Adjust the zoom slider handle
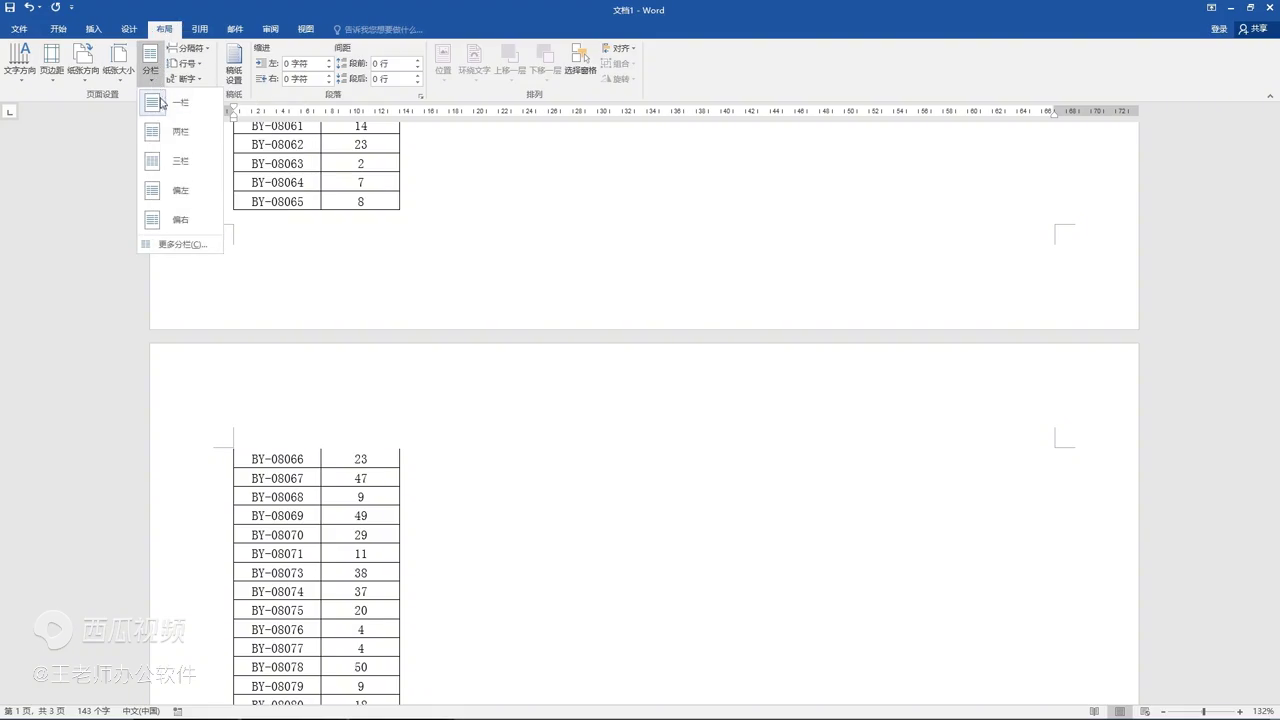This screenshot has height=720, width=1280. click(1204, 711)
